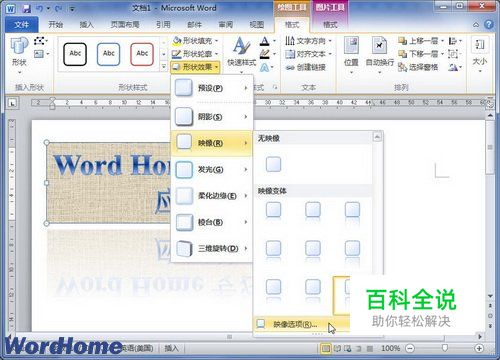
Task: Switch to the 审阅 tab
Action: click(226, 25)
